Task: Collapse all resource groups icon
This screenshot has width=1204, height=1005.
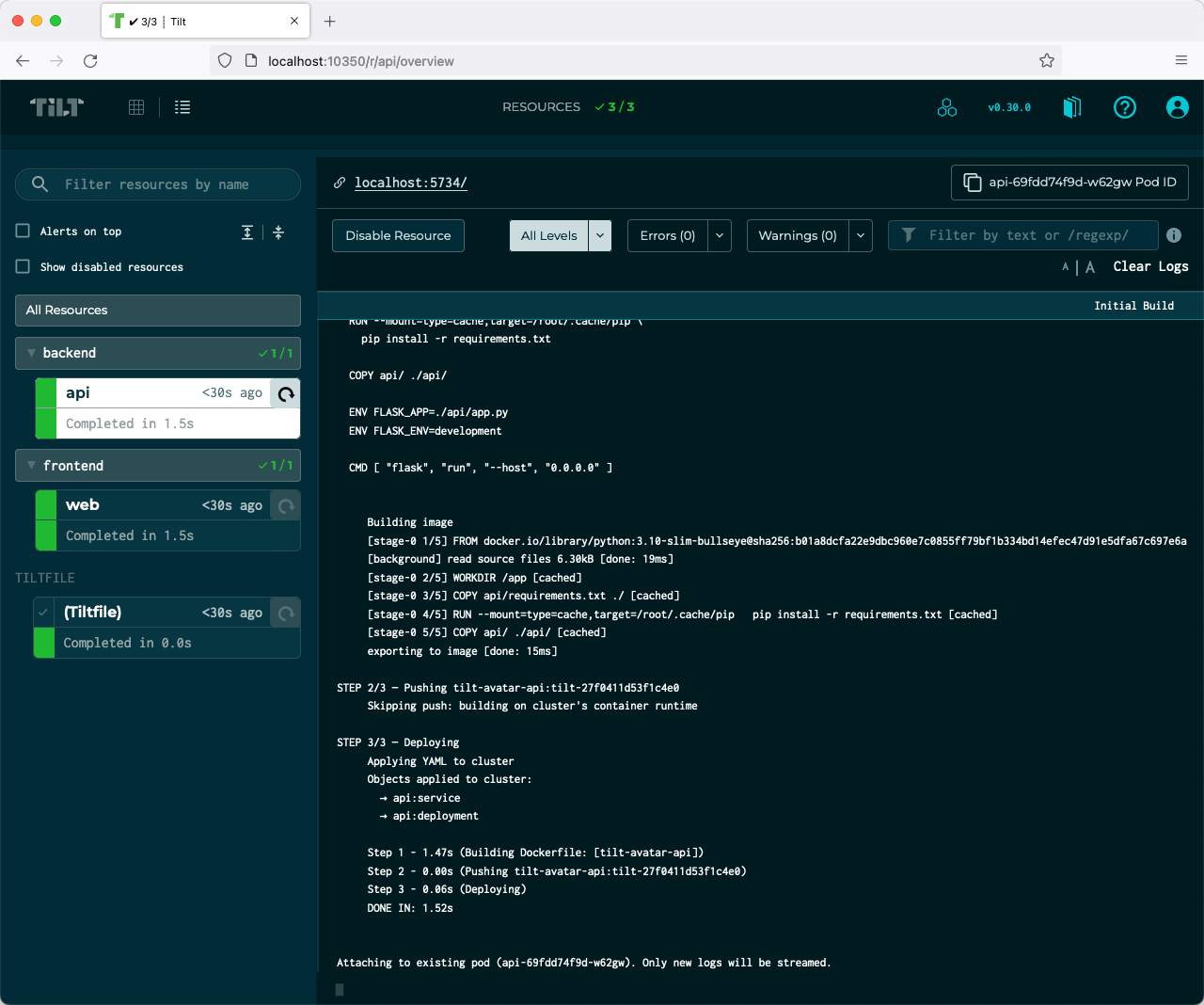Action: pos(278,231)
